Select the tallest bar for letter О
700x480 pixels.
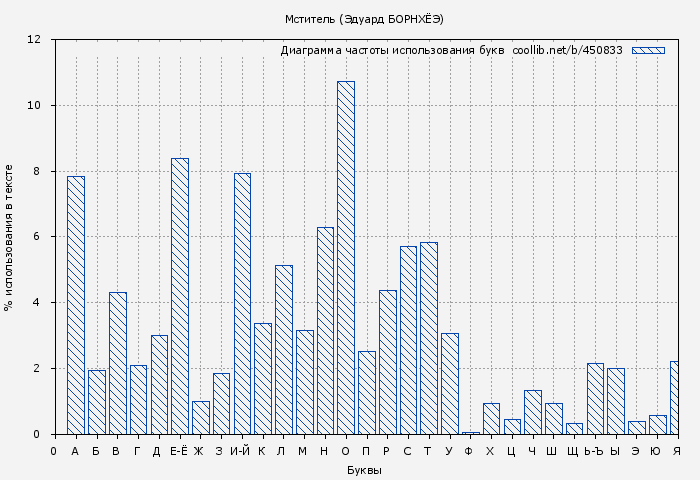(x=346, y=258)
